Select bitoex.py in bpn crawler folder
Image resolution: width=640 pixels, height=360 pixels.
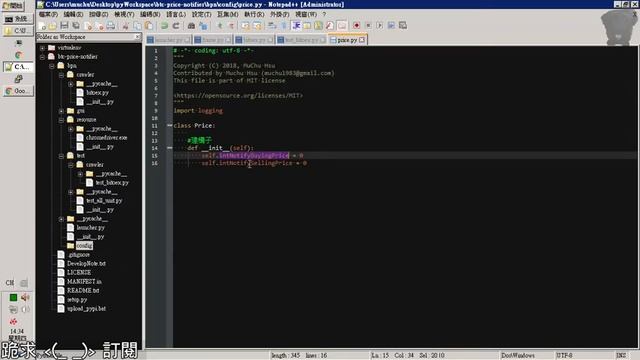click(x=97, y=93)
